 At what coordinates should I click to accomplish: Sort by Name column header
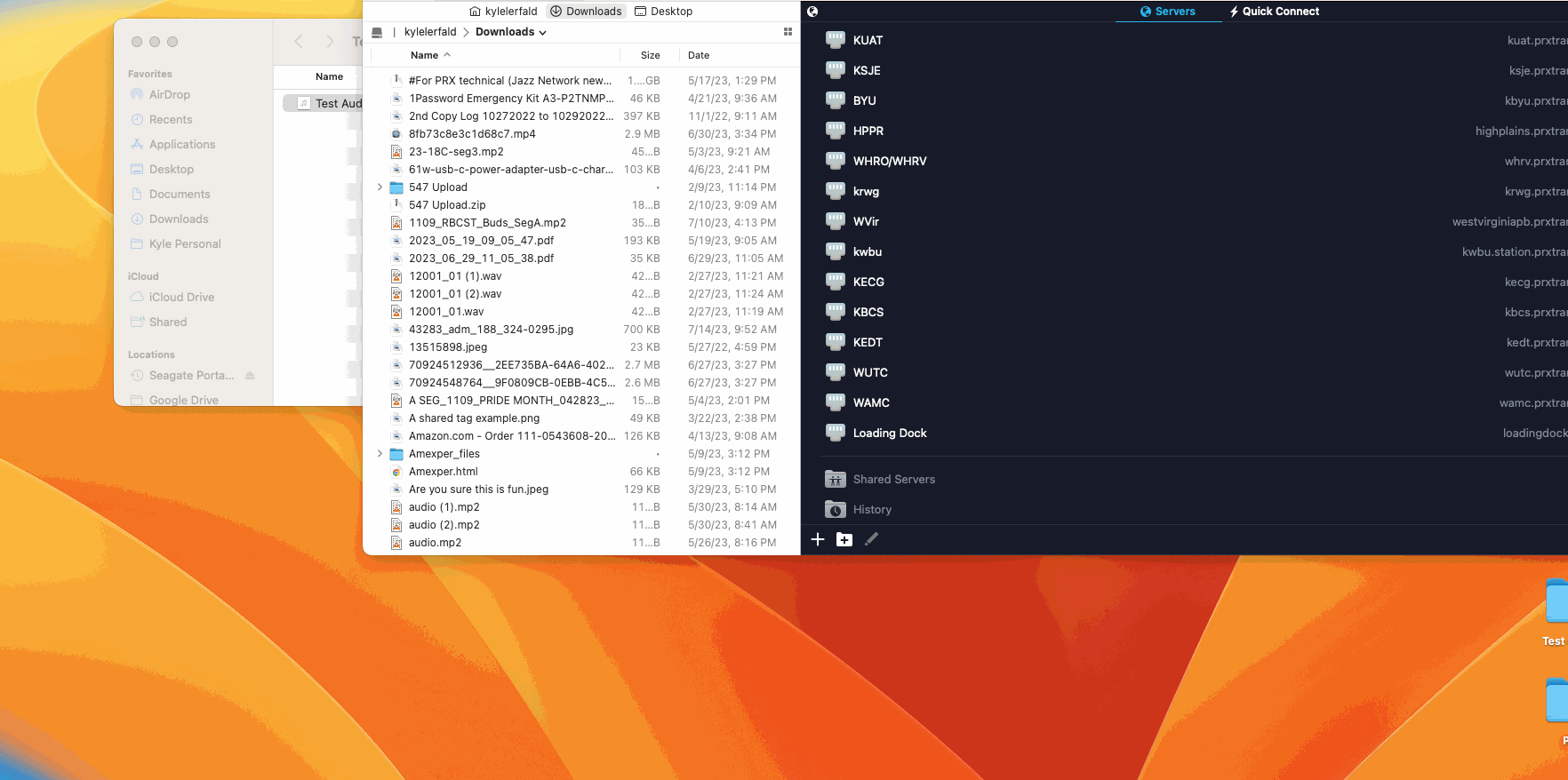pos(430,55)
